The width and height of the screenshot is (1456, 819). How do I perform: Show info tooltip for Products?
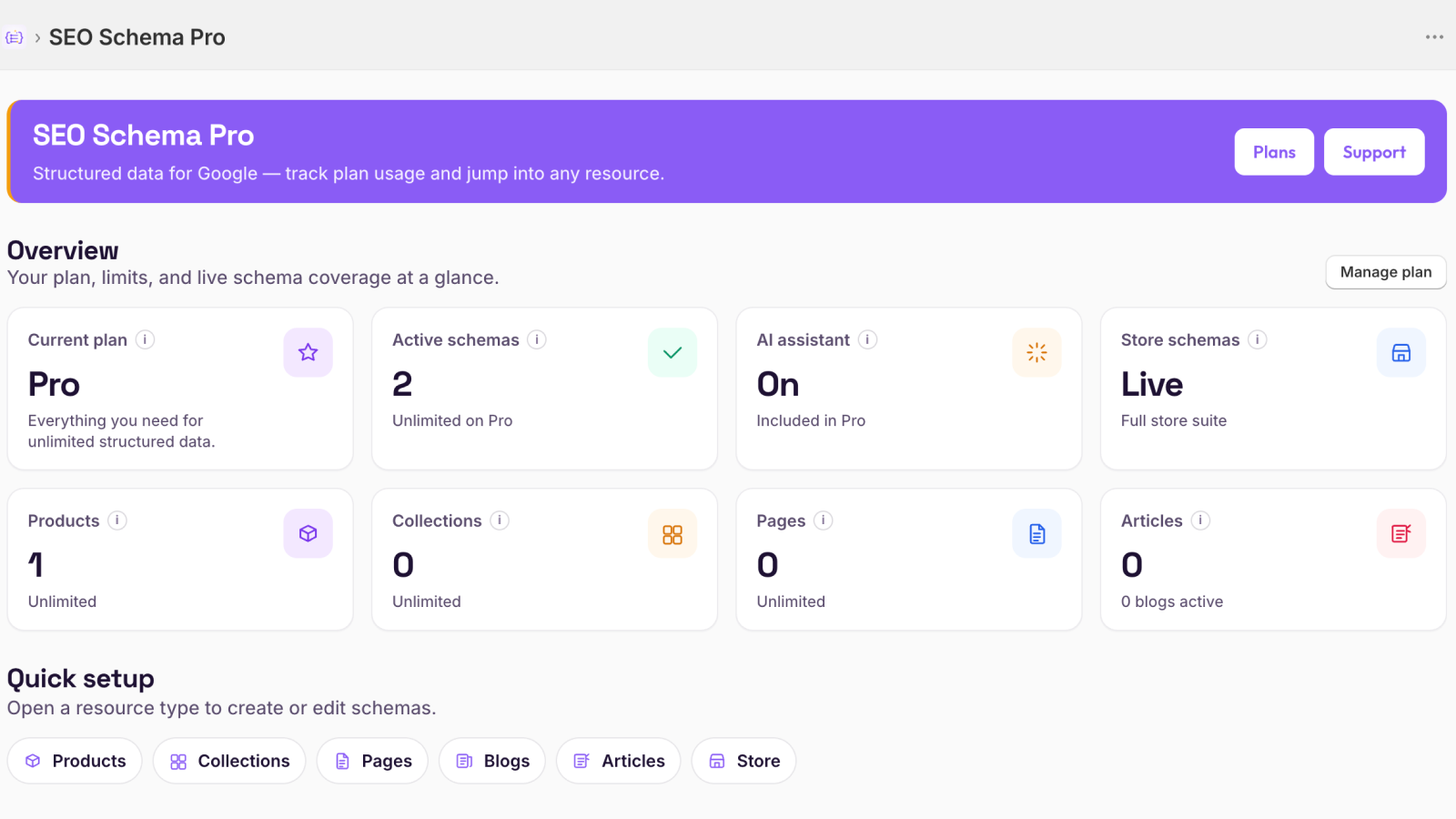coord(117,521)
